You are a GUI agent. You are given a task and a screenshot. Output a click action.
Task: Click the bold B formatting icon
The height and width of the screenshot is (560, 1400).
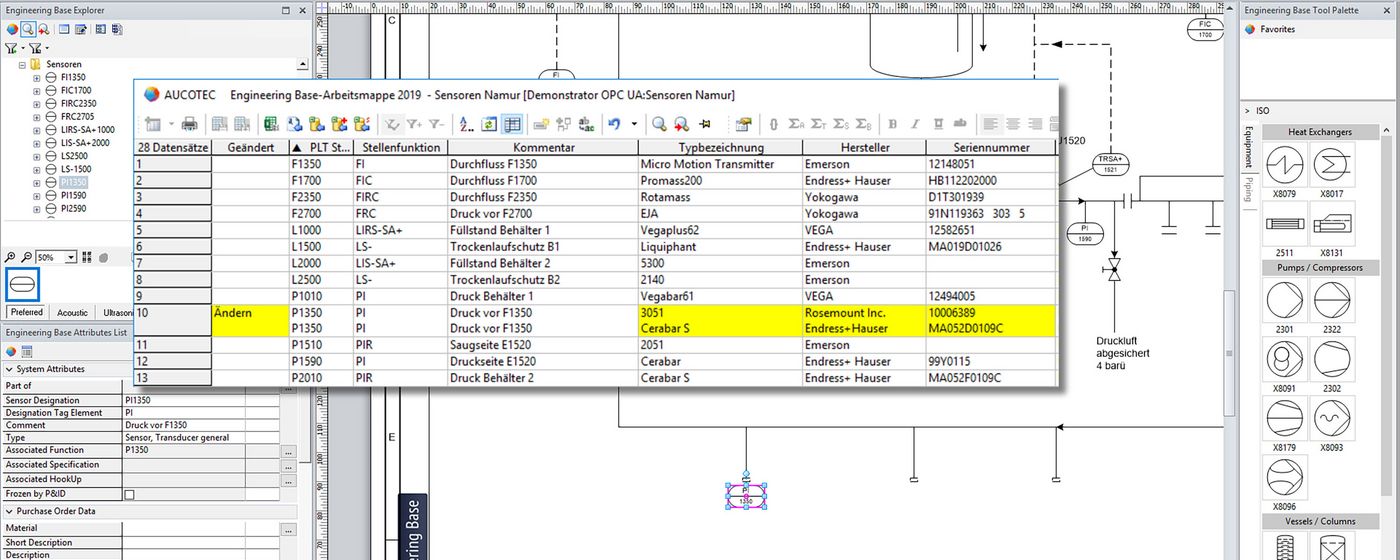tap(892, 124)
